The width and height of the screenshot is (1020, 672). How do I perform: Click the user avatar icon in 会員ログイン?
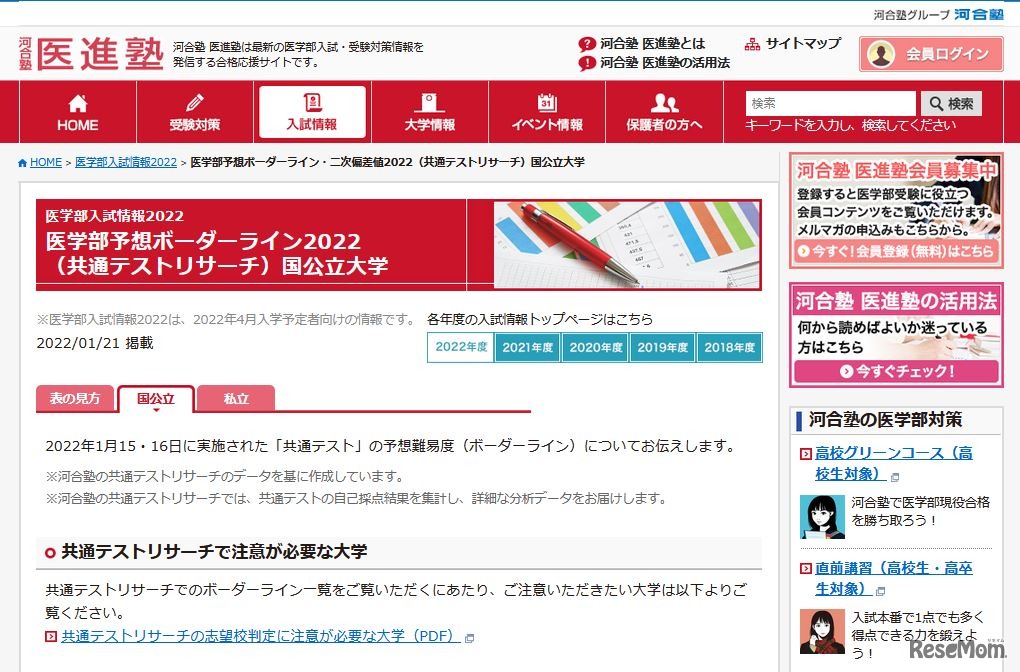point(881,54)
